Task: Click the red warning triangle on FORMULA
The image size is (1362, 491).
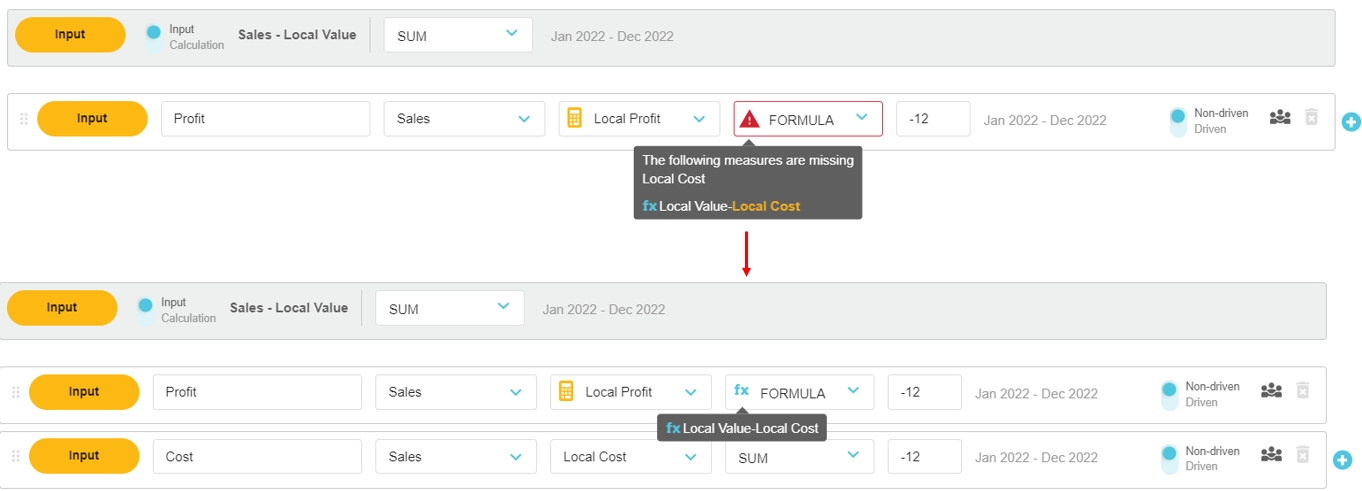Action: [x=749, y=119]
